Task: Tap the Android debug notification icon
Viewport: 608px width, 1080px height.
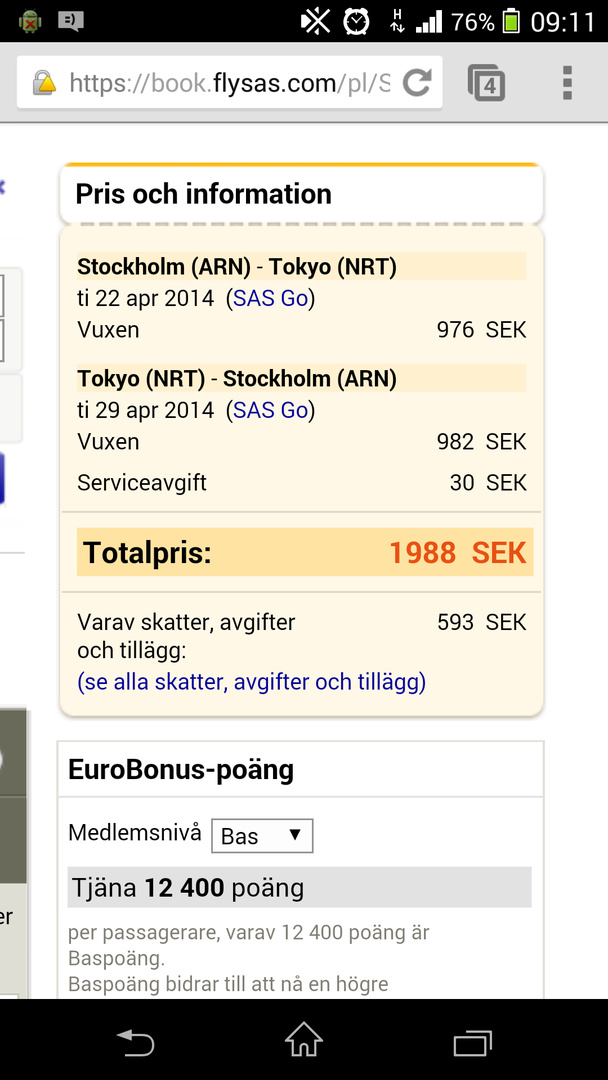Action: pyautogui.click(x=31, y=21)
